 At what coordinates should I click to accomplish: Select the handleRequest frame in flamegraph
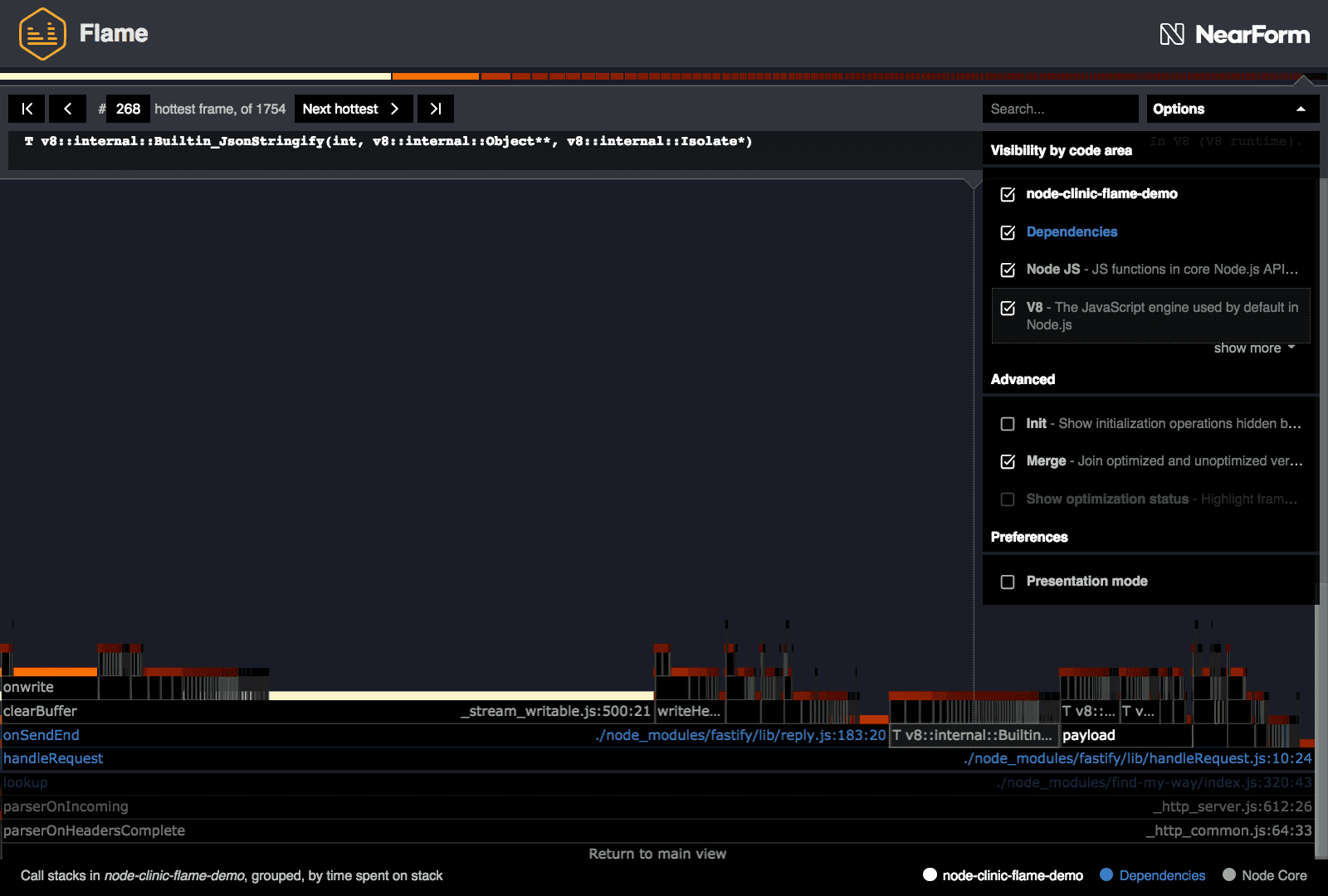point(53,758)
